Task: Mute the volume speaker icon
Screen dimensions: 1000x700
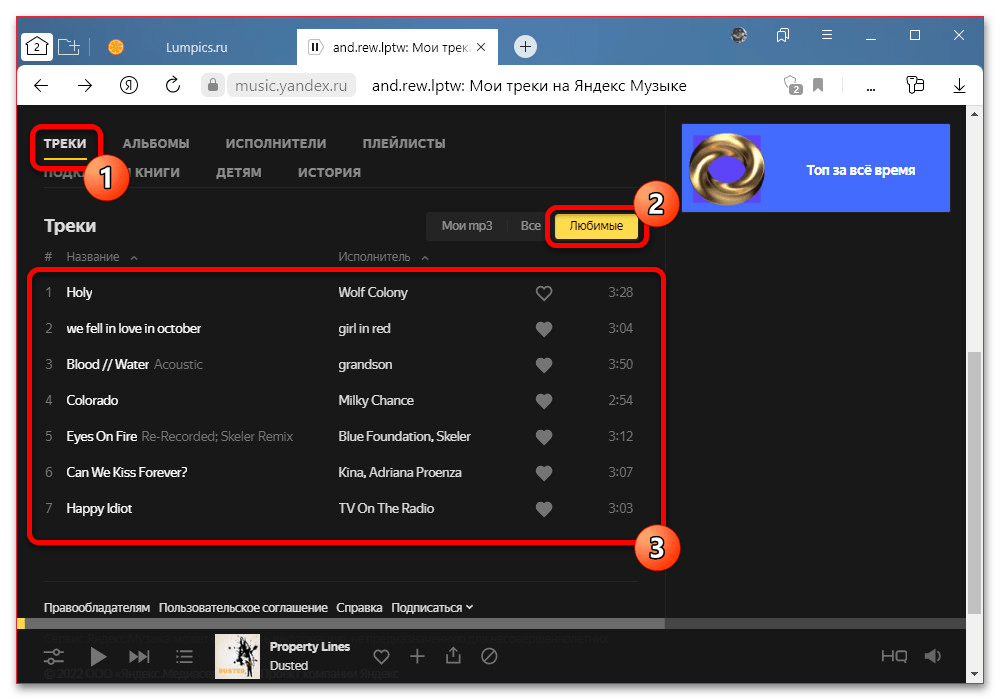Action: tap(933, 656)
